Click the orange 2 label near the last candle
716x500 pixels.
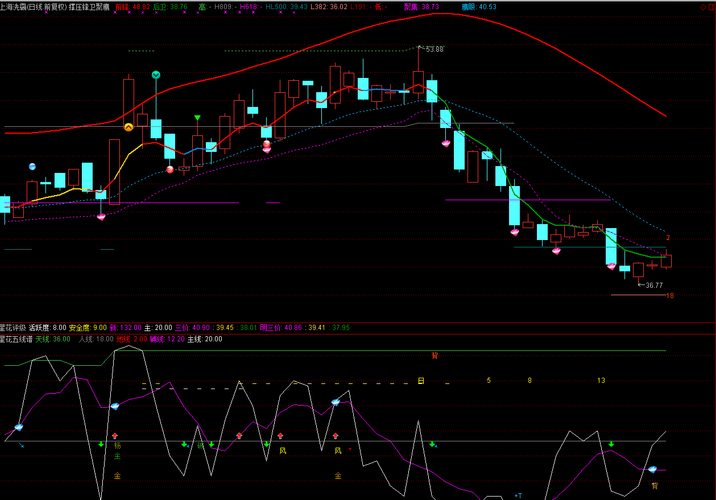pyautogui.click(x=668, y=237)
